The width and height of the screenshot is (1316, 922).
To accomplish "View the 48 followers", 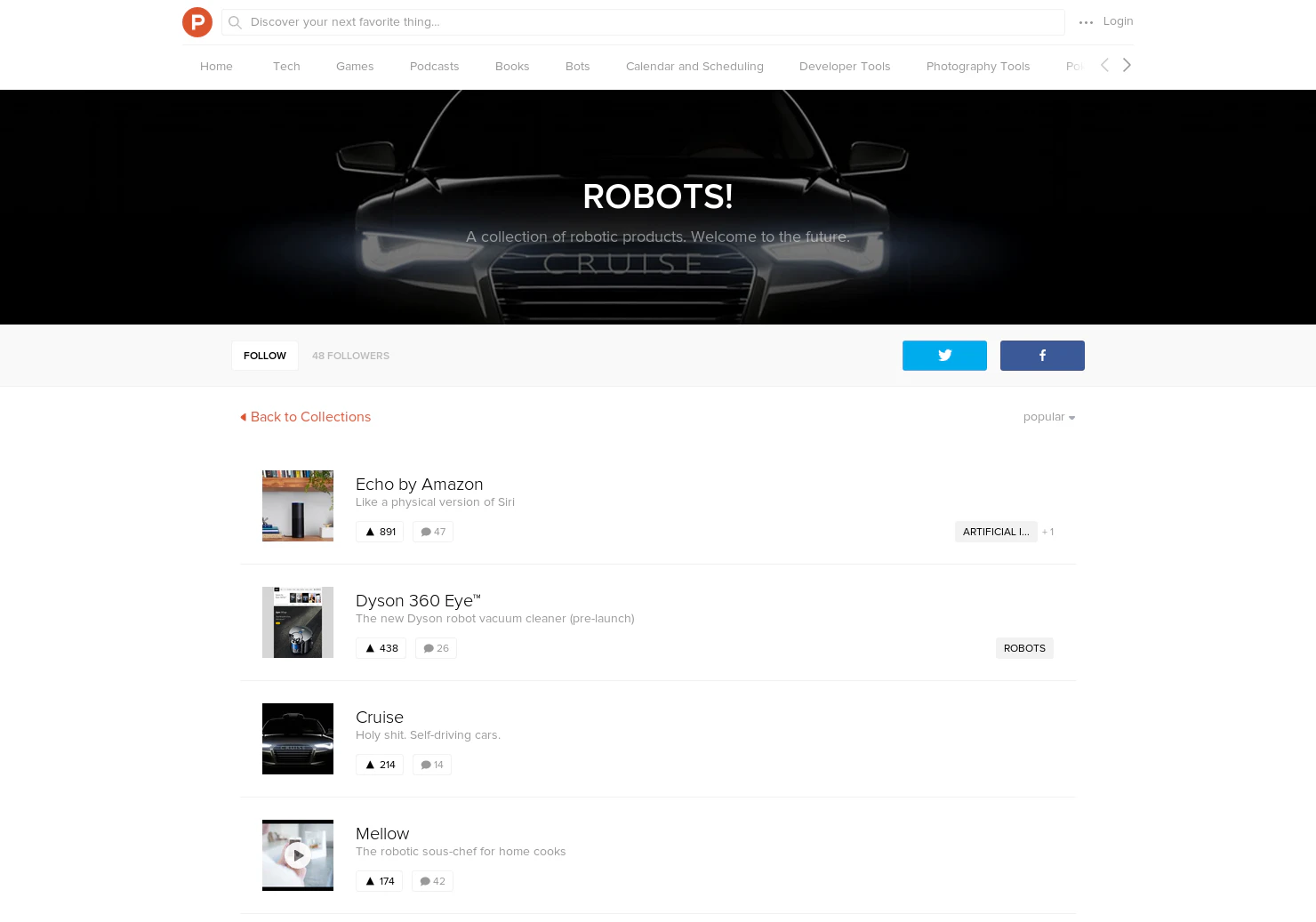I will pyautogui.click(x=350, y=356).
